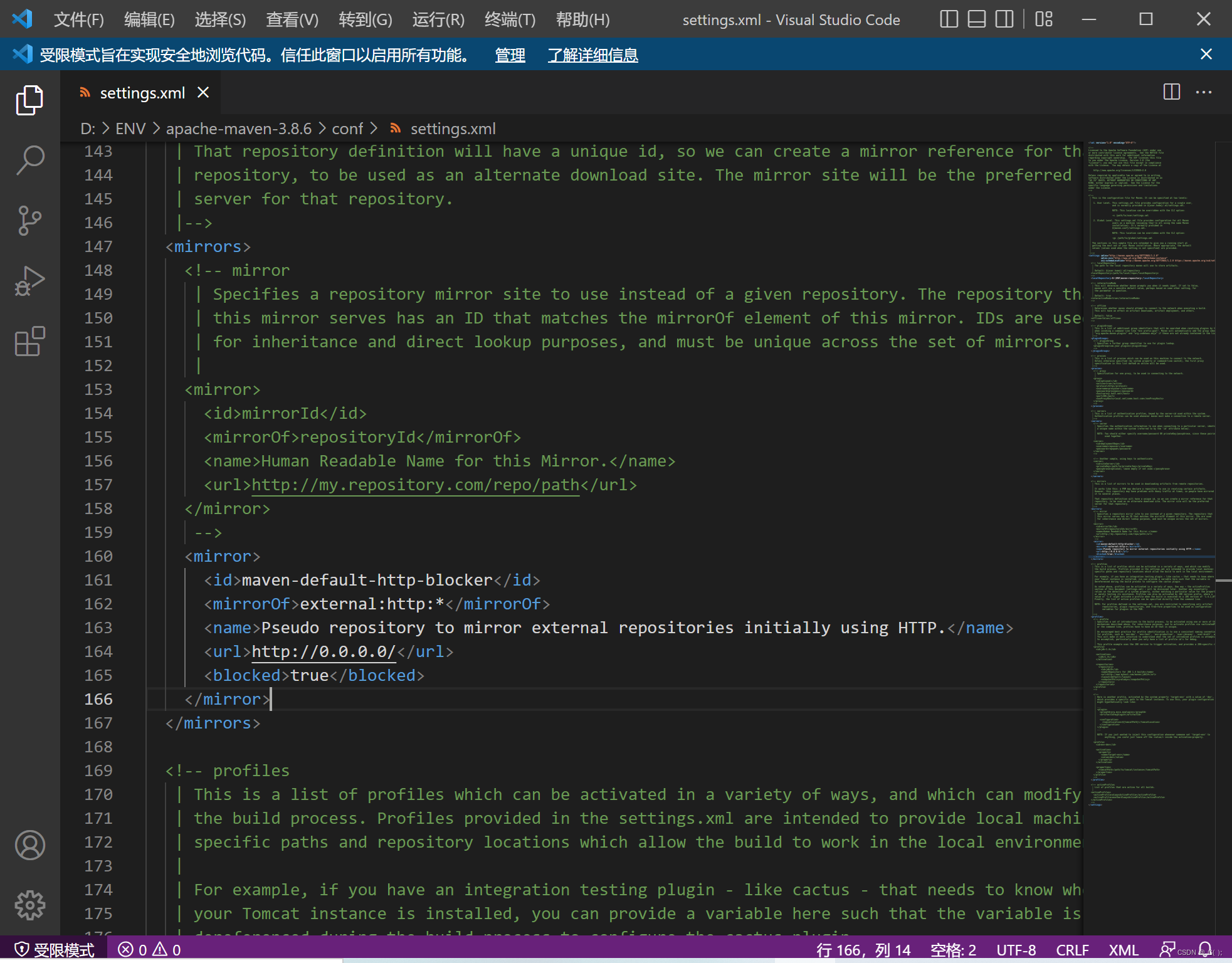The width and height of the screenshot is (1232, 963).
Task: Open the 转到(G) menu
Action: pyautogui.click(x=366, y=19)
